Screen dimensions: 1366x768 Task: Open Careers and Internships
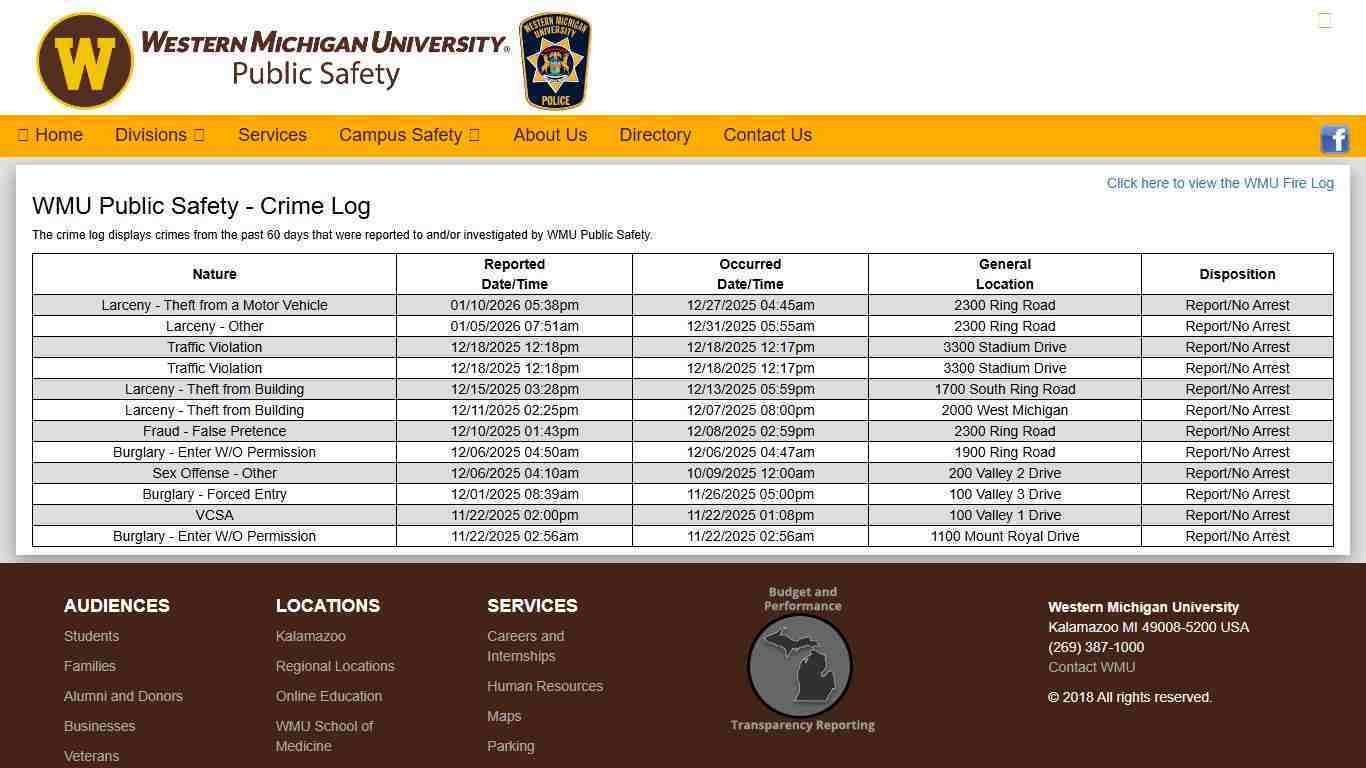pos(525,646)
